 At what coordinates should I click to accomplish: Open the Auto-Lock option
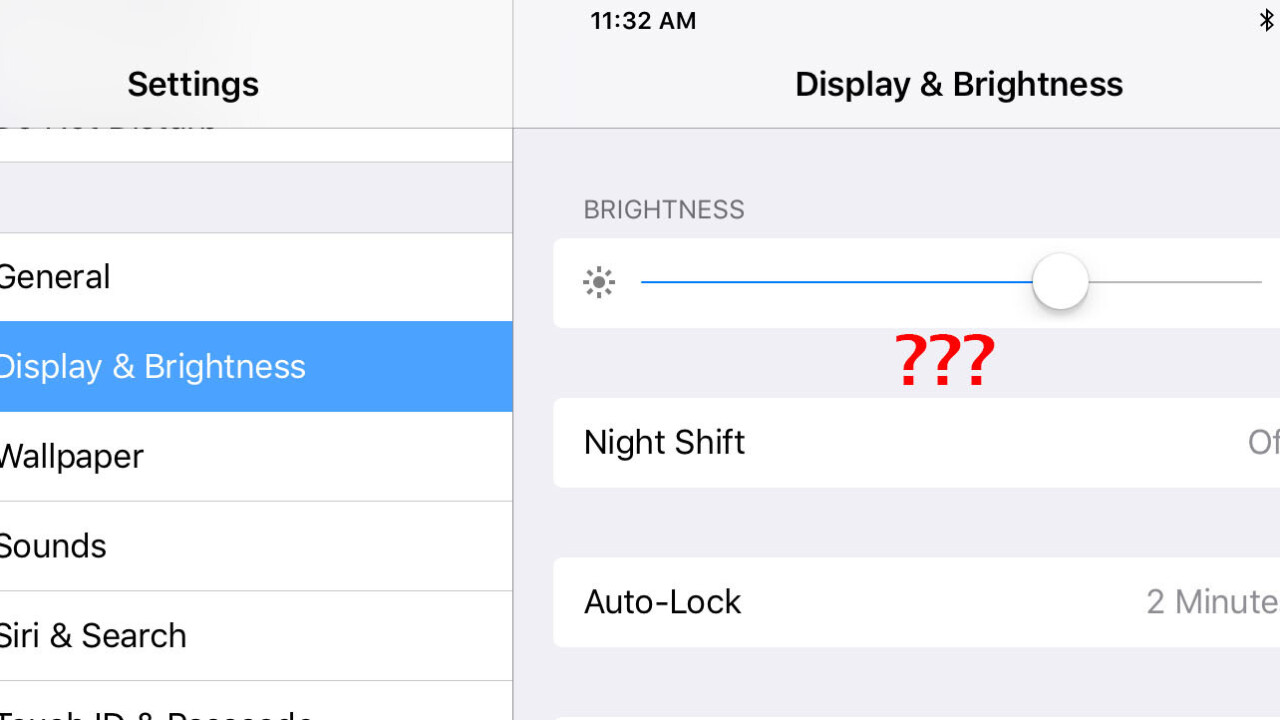pyautogui.click(x=663, y=602)
